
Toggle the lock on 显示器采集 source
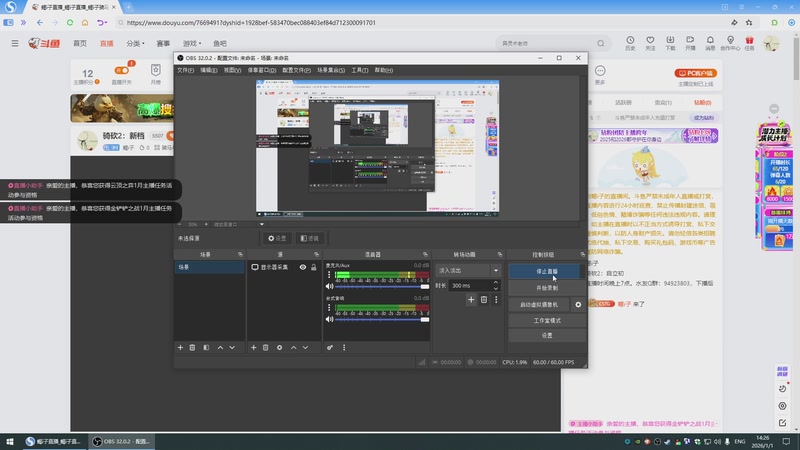click(x=314, y=268)
